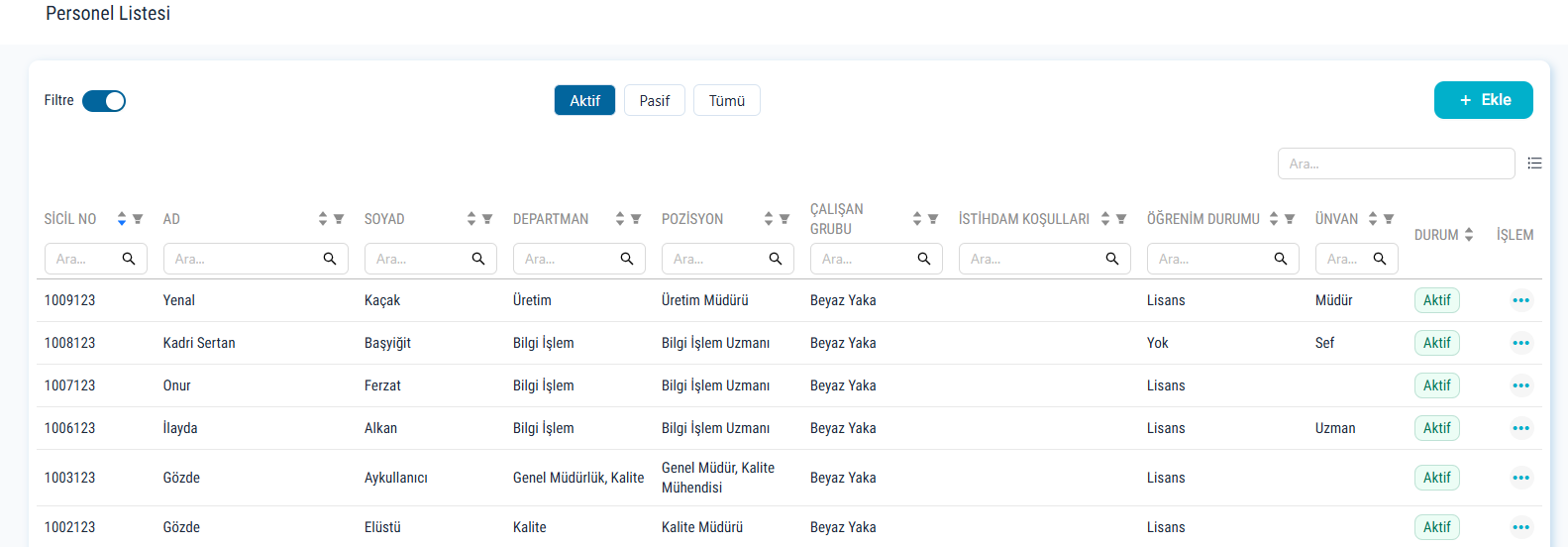
Task: Open the three-dot menu for Yenal Kaçak
Action: [1521, 300]
